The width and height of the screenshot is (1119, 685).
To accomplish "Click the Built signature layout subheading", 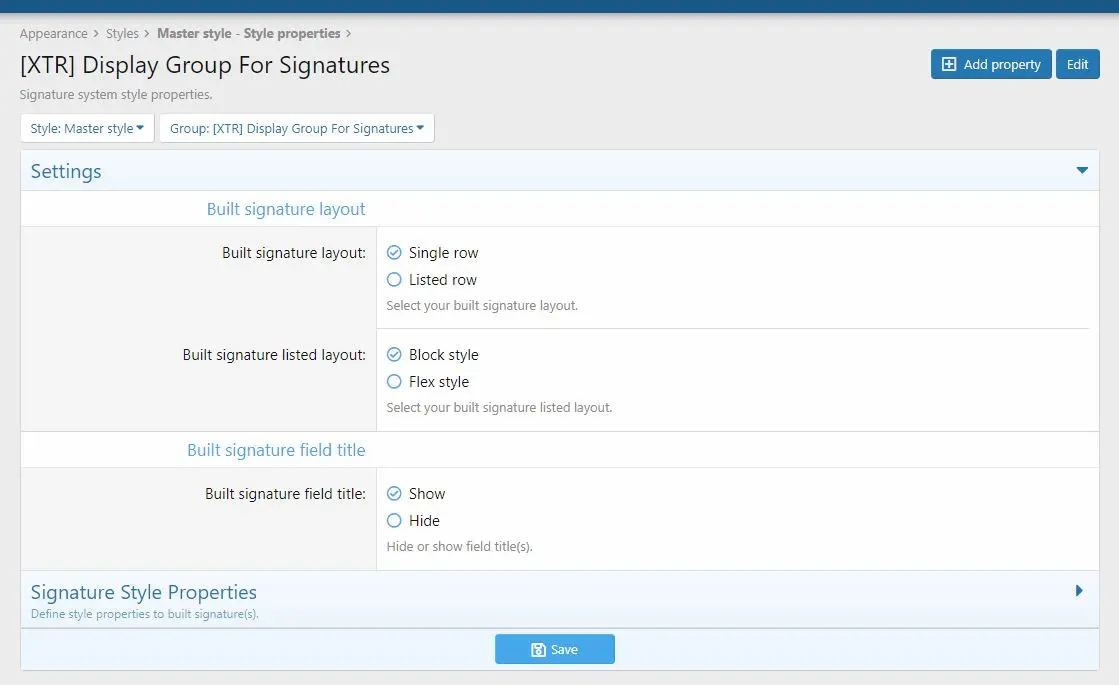I will [x=286, y=209].
